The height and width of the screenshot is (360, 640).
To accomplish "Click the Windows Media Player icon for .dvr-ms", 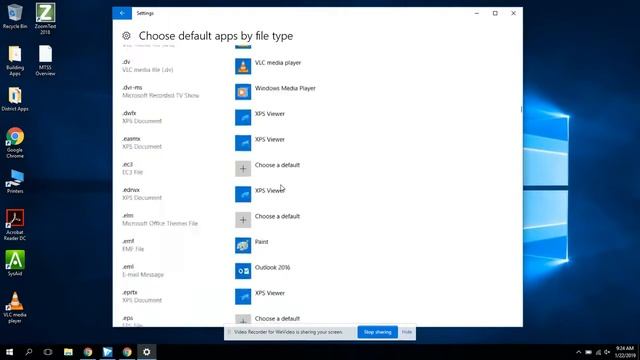I will click(x=243, y=92).
